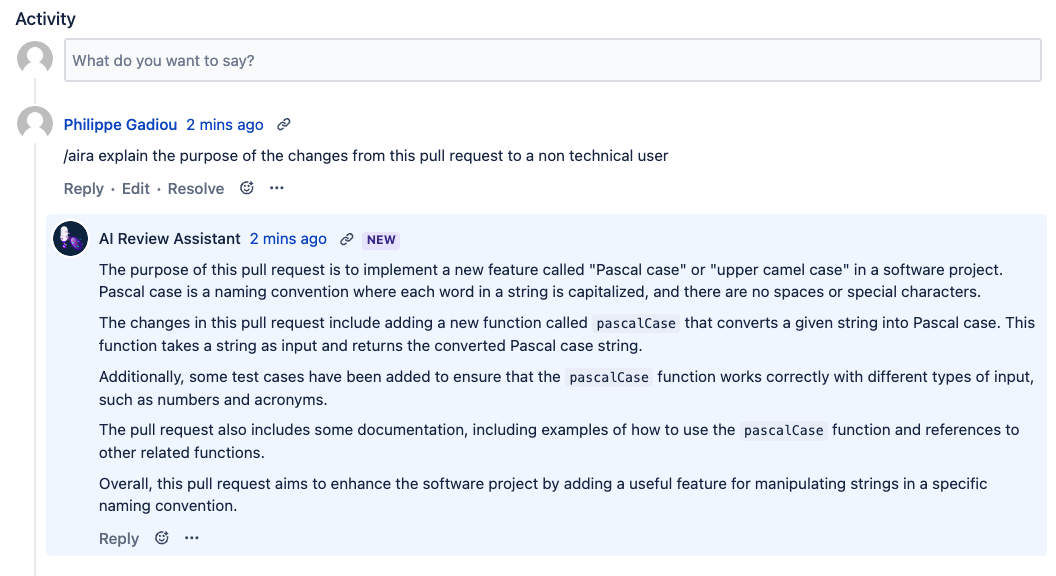Click the comment box "What do you want to say?"
Screen dimensions: 1056x576
(x=552, y=61)
